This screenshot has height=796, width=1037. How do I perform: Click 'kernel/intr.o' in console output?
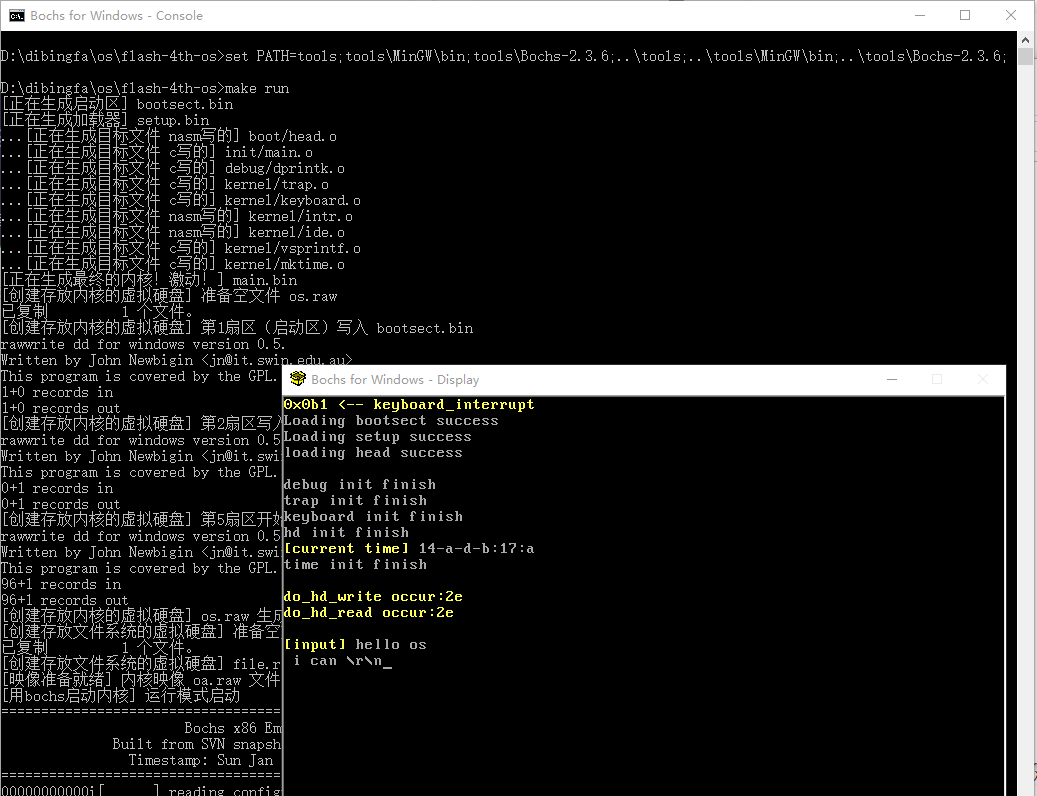tap(300, 216)
